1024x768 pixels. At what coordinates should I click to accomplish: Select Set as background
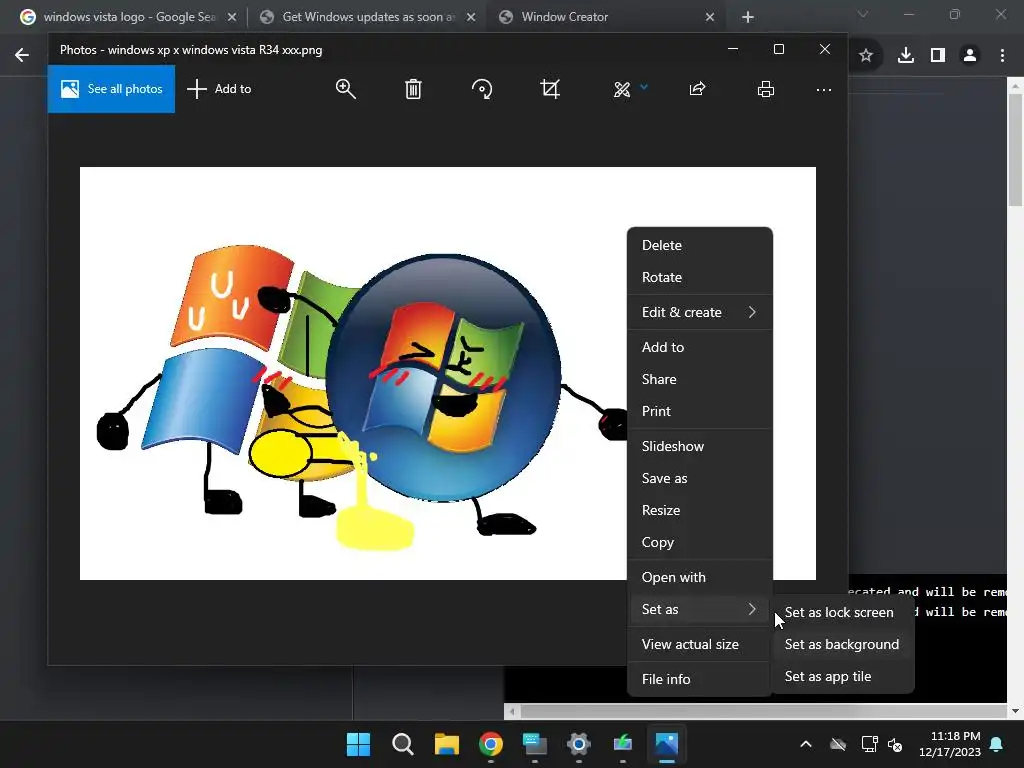click(x=842, y=644)
